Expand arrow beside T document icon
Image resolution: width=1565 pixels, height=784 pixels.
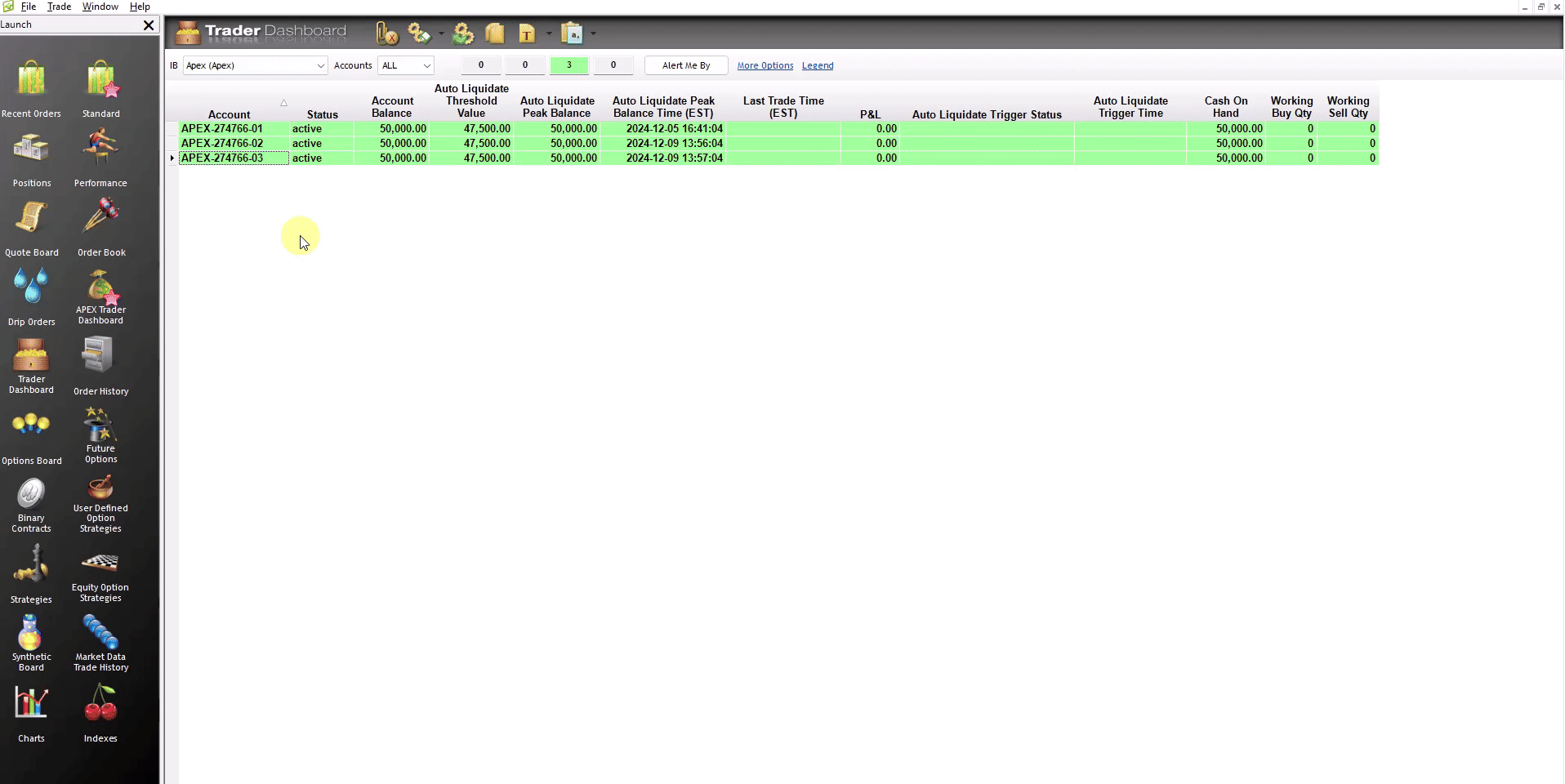(549, 34)
